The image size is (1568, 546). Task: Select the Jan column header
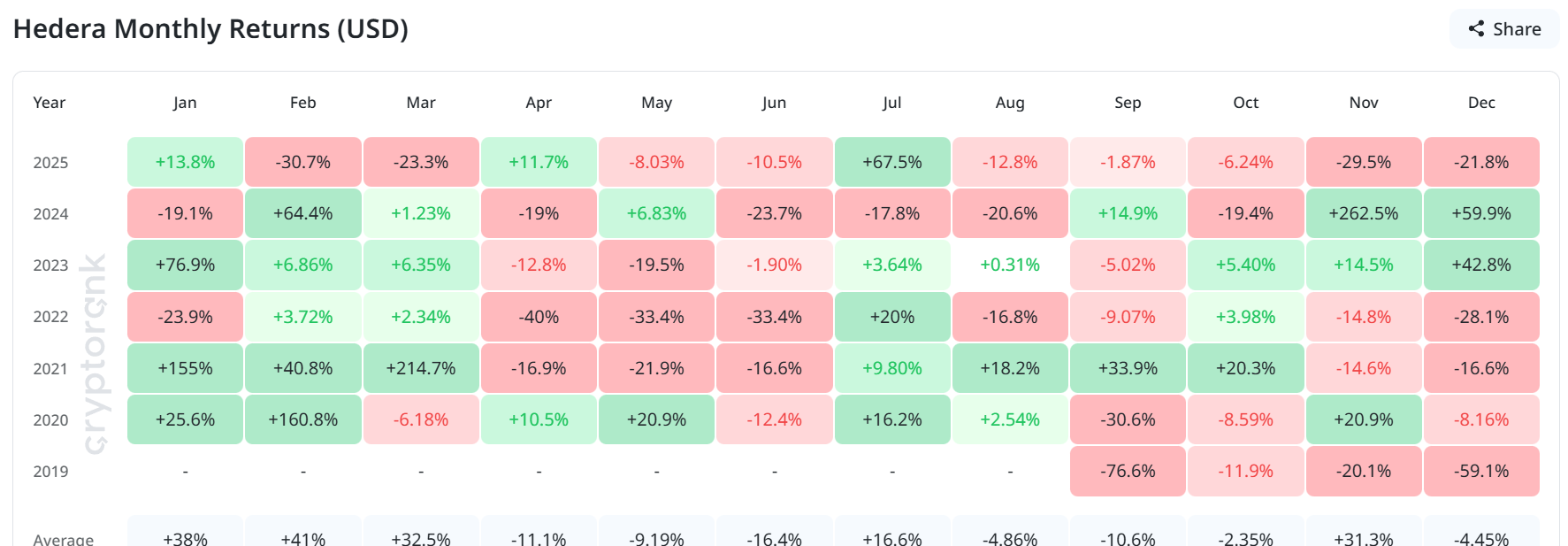click(x=185, y=103)
